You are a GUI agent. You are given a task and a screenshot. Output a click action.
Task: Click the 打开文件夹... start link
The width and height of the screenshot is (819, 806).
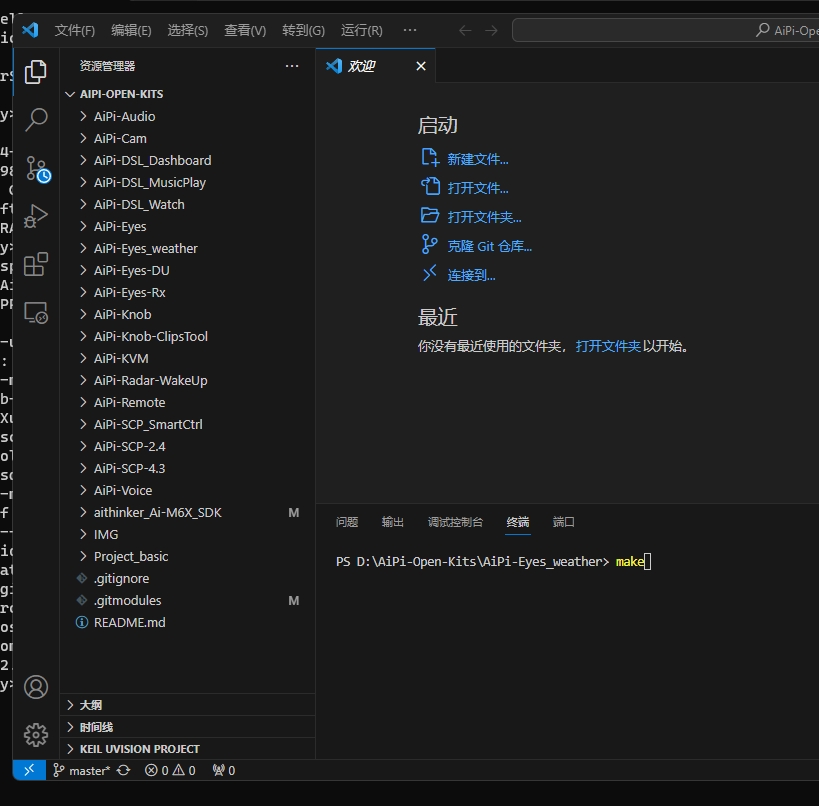click(471, 216)
